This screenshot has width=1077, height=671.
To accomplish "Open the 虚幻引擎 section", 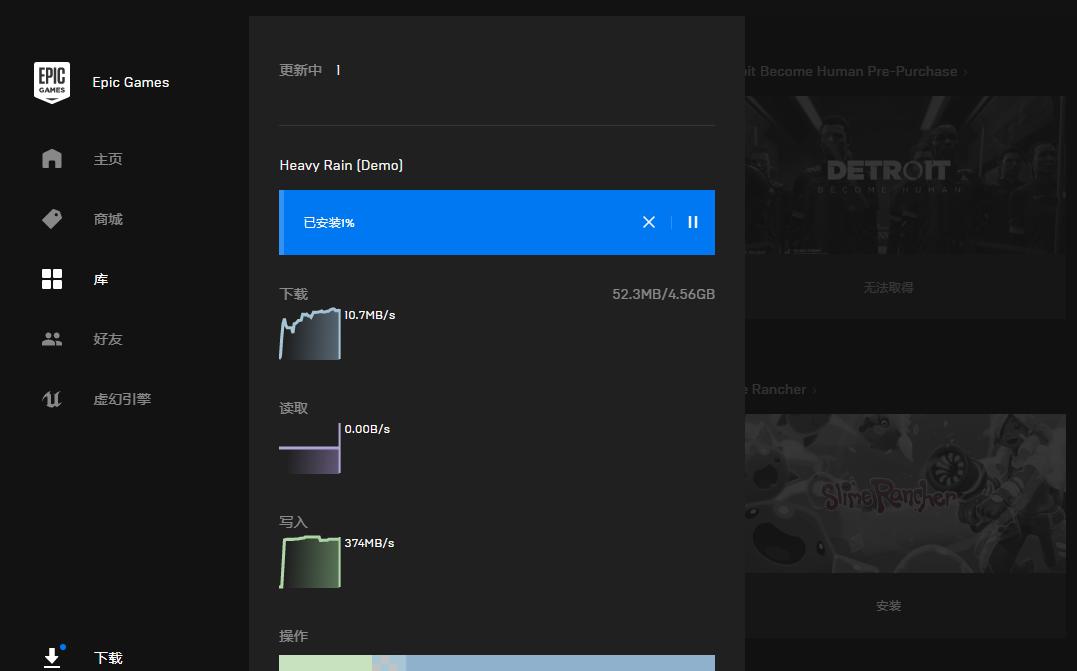I will (x=122, y=399).
